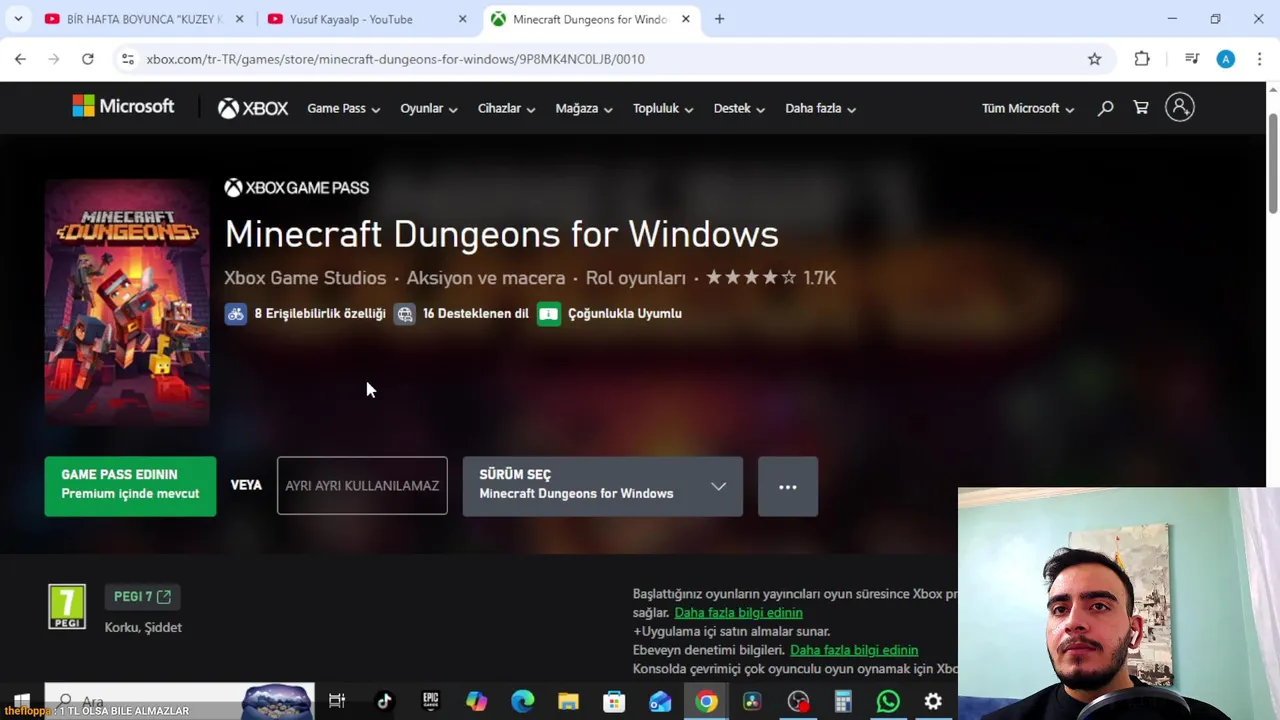The image size is (1280, 720).
Task: Open Settings gear on the taskbar
Action: (933, 701)
